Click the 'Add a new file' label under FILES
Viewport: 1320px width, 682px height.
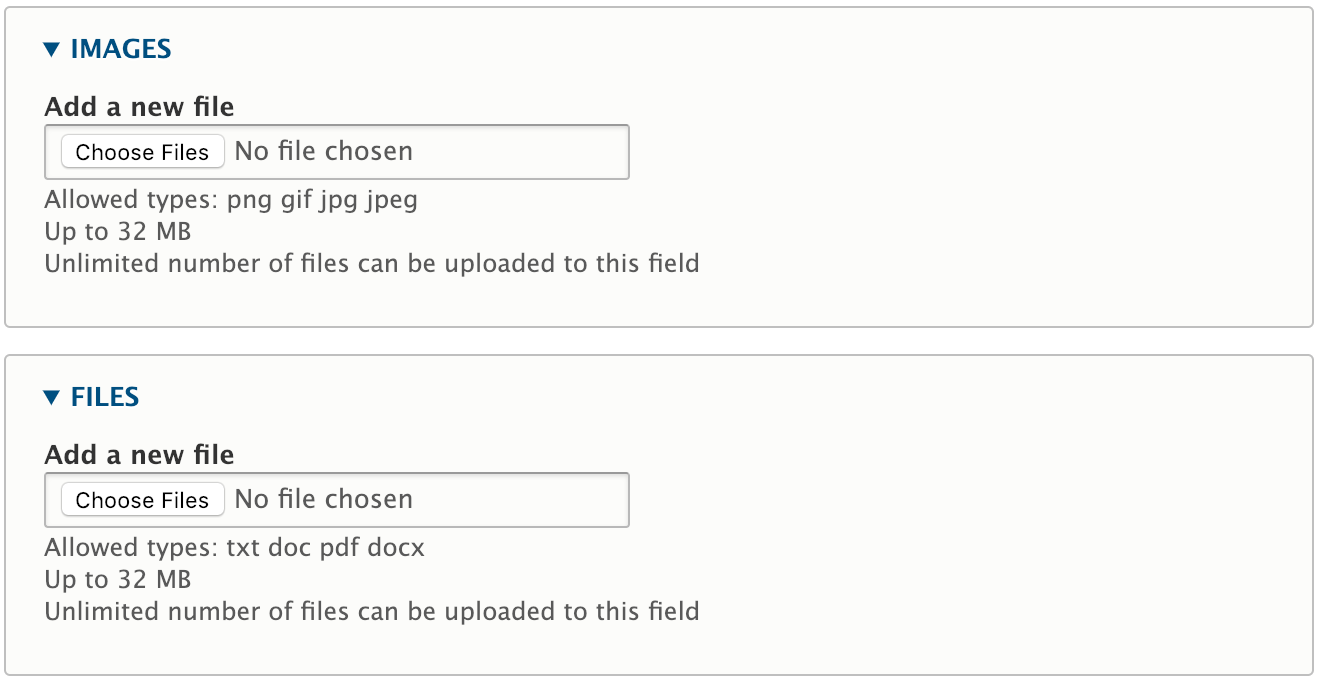(x=139, y=455)
